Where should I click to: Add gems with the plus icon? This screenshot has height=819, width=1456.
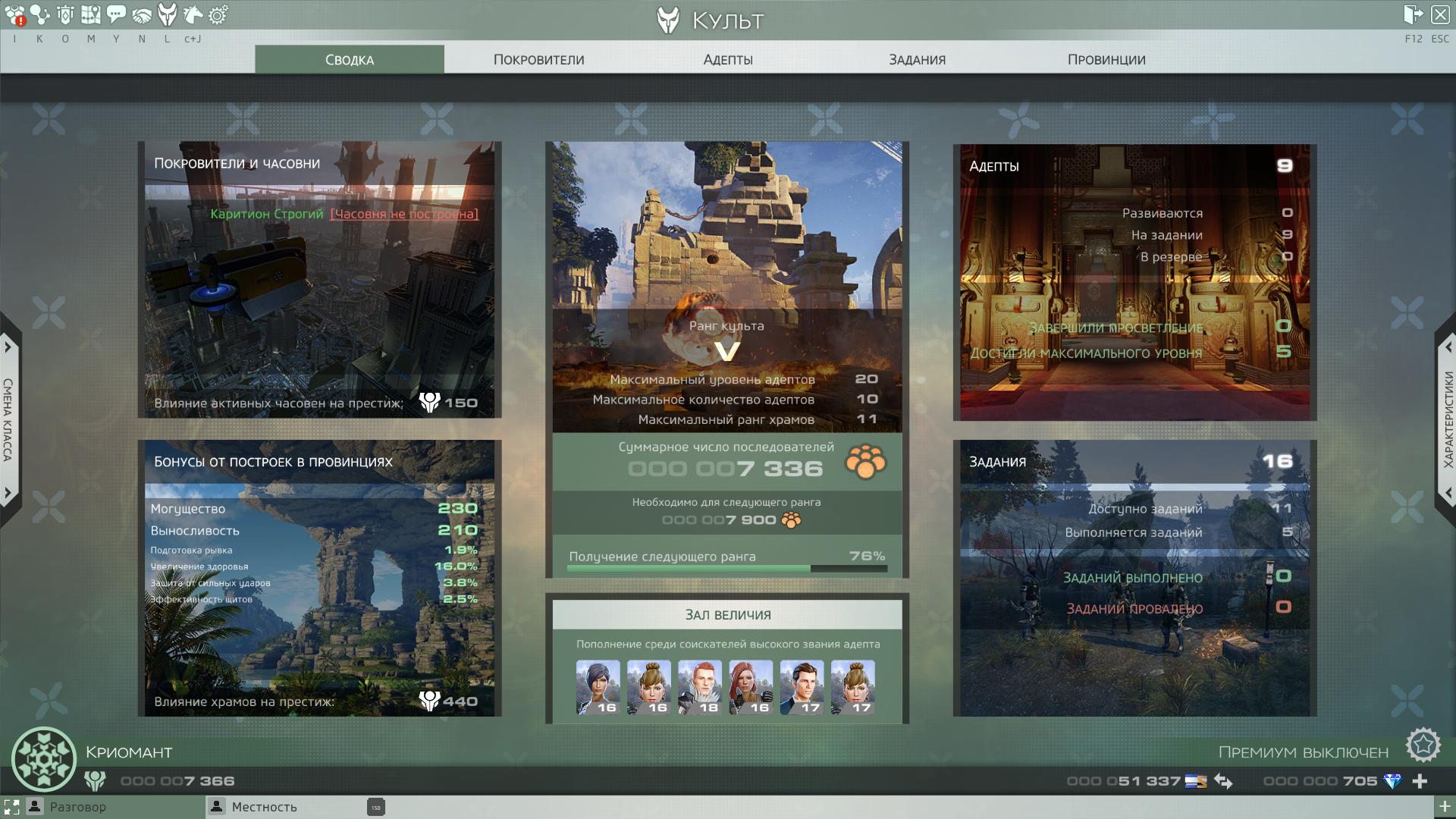tap(1420, 780)
